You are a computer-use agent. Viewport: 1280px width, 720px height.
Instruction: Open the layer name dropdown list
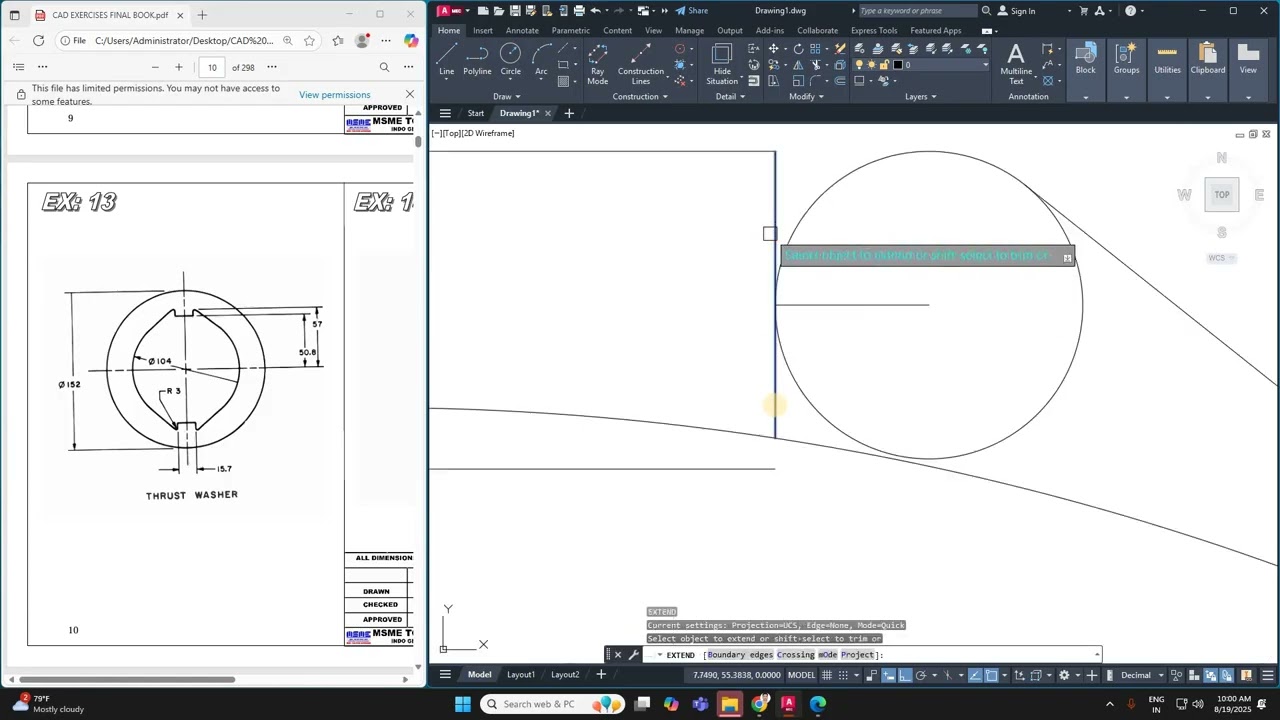pos(986,65)
